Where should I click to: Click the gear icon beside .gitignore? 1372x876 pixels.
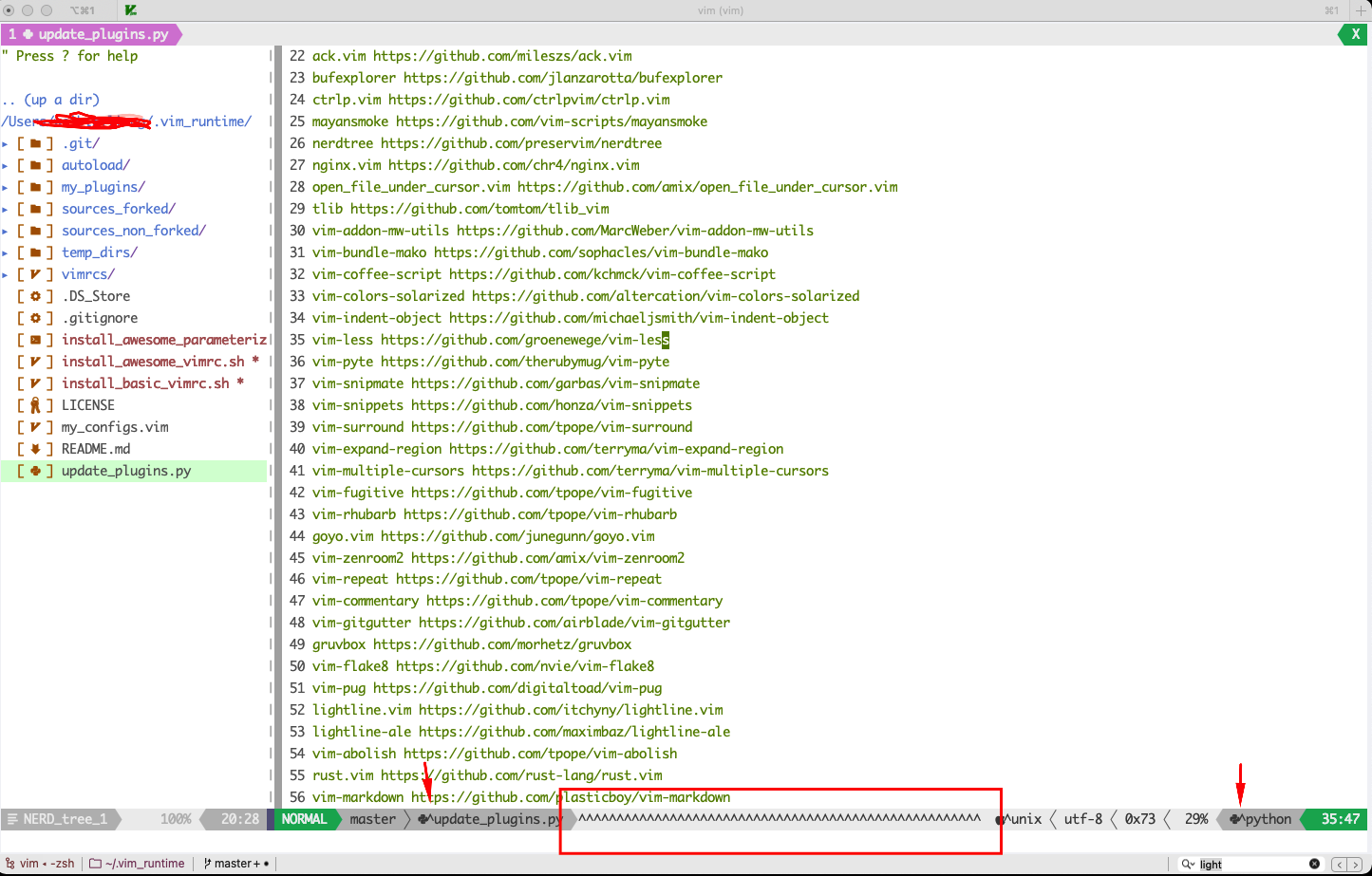click(x=36, y=317)
